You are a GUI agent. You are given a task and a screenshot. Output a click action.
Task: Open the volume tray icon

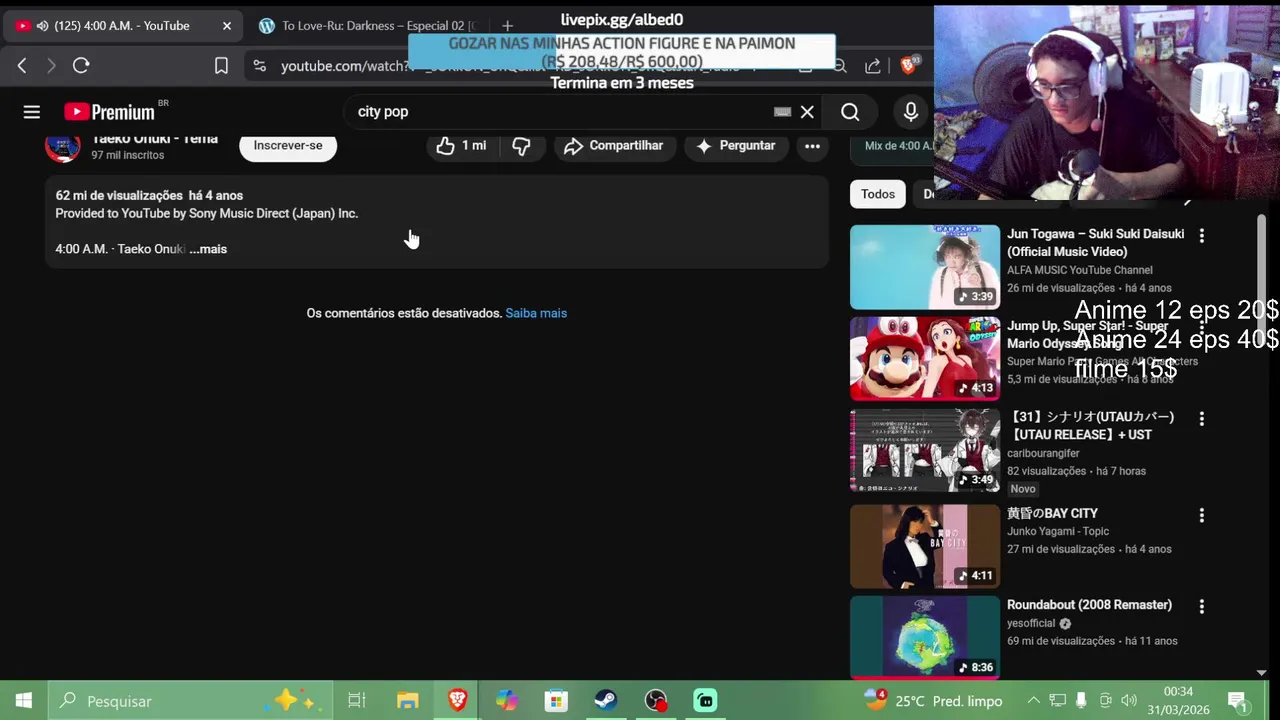1129,701
